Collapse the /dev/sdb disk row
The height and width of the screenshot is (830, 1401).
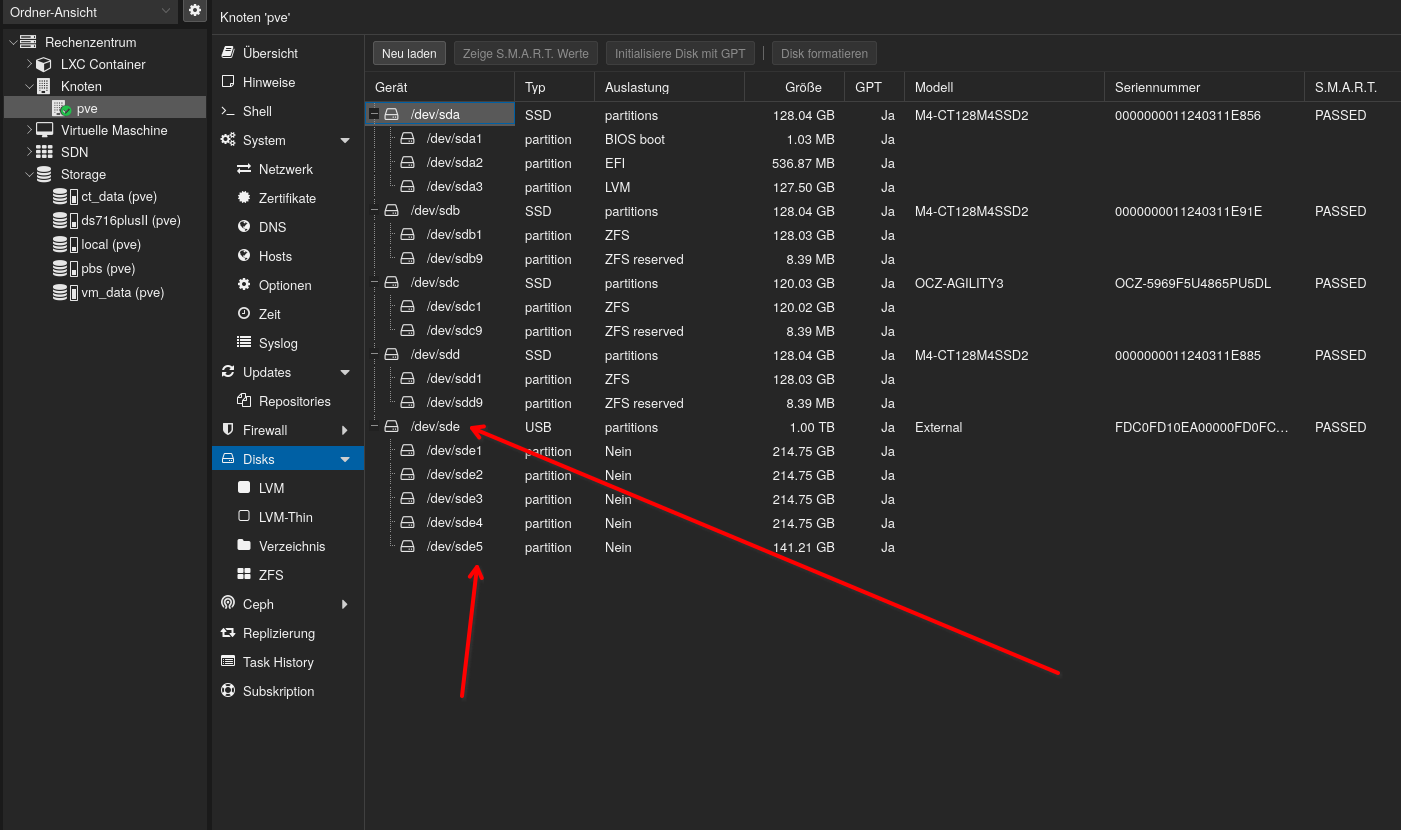pos(374,211)
